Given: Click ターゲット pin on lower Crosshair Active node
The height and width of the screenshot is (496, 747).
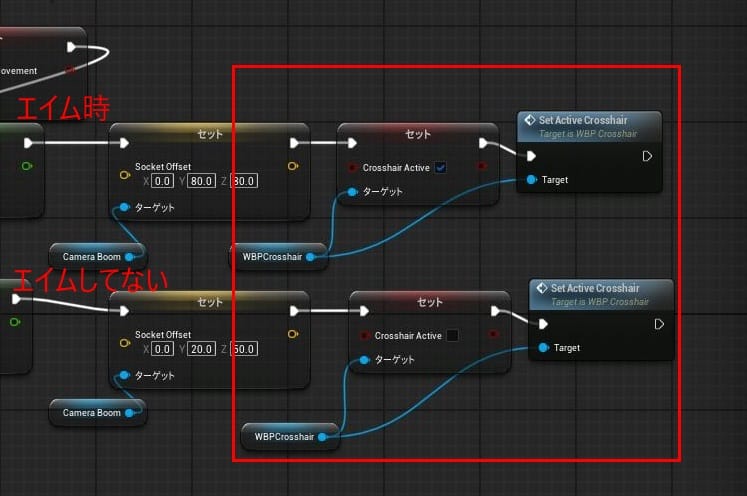Looking at the screenshot, I should pyautogui.click(x=364, y=360).
